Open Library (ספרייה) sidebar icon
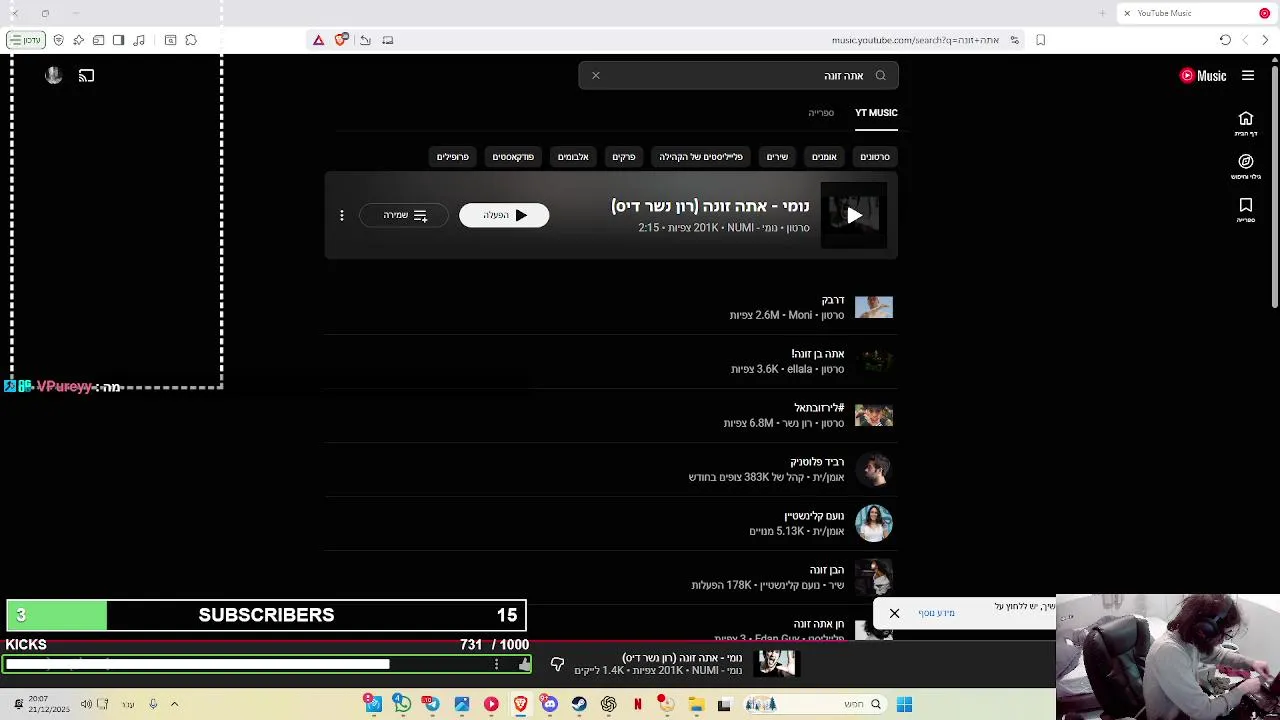 coord(1246,210)
